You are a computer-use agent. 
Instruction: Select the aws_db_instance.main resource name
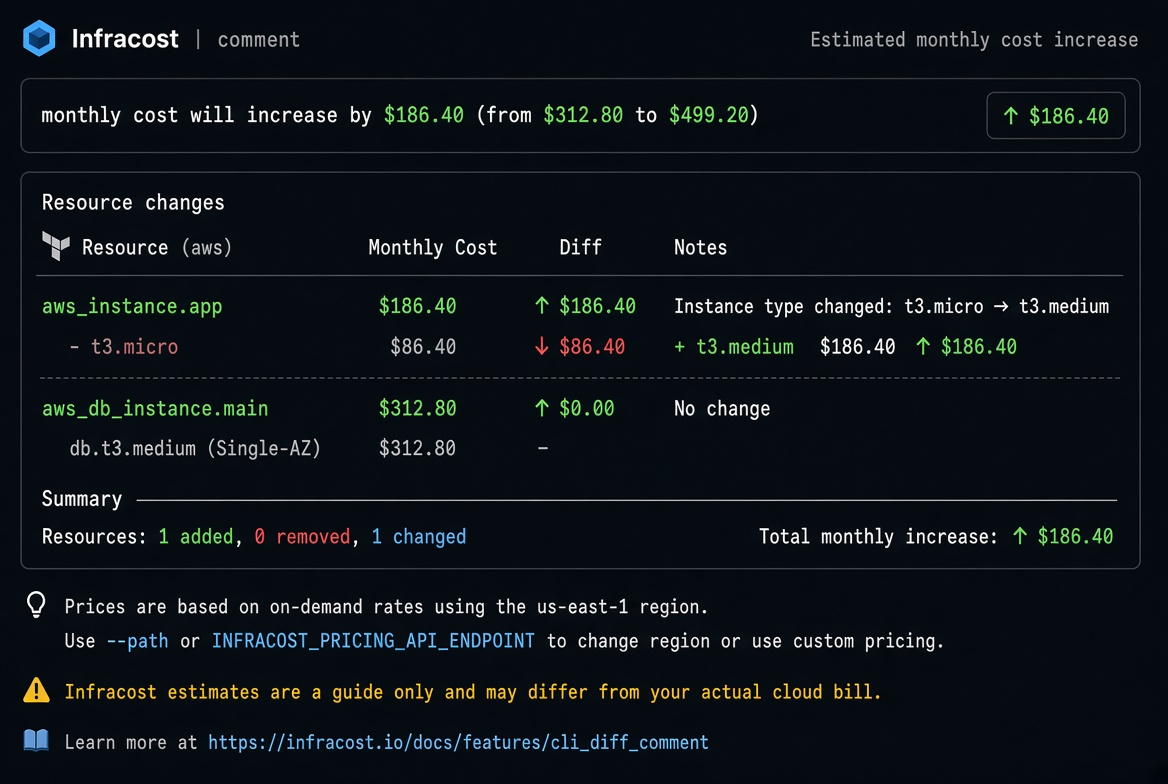click(155, 408)
